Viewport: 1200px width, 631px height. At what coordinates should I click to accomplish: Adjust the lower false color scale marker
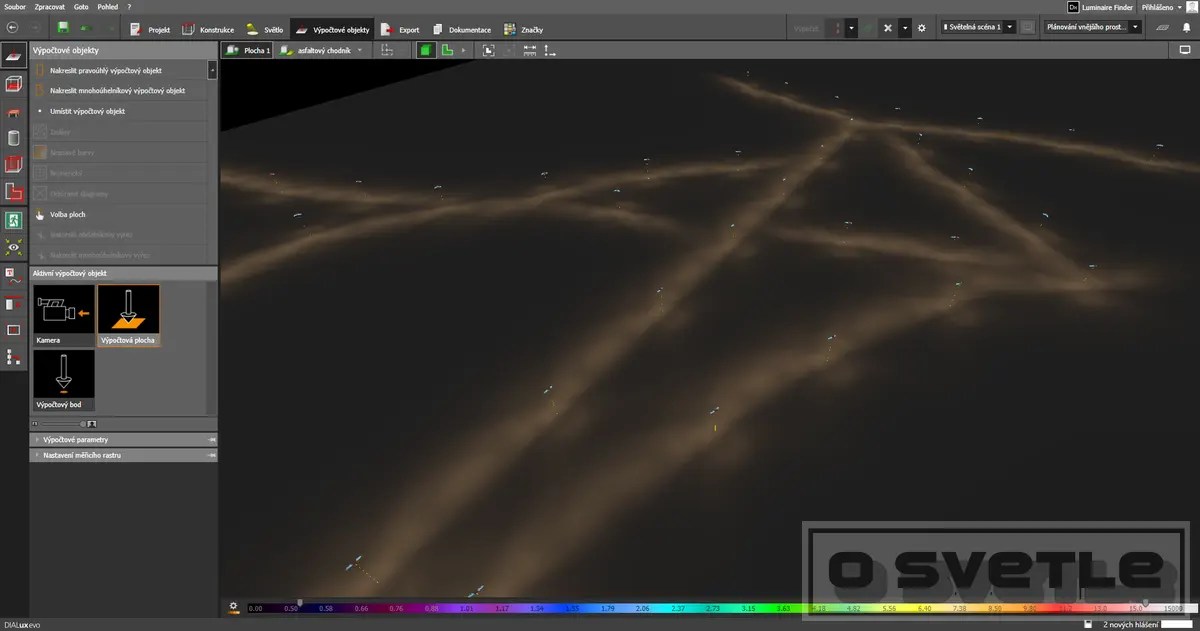tap(299, 602)
